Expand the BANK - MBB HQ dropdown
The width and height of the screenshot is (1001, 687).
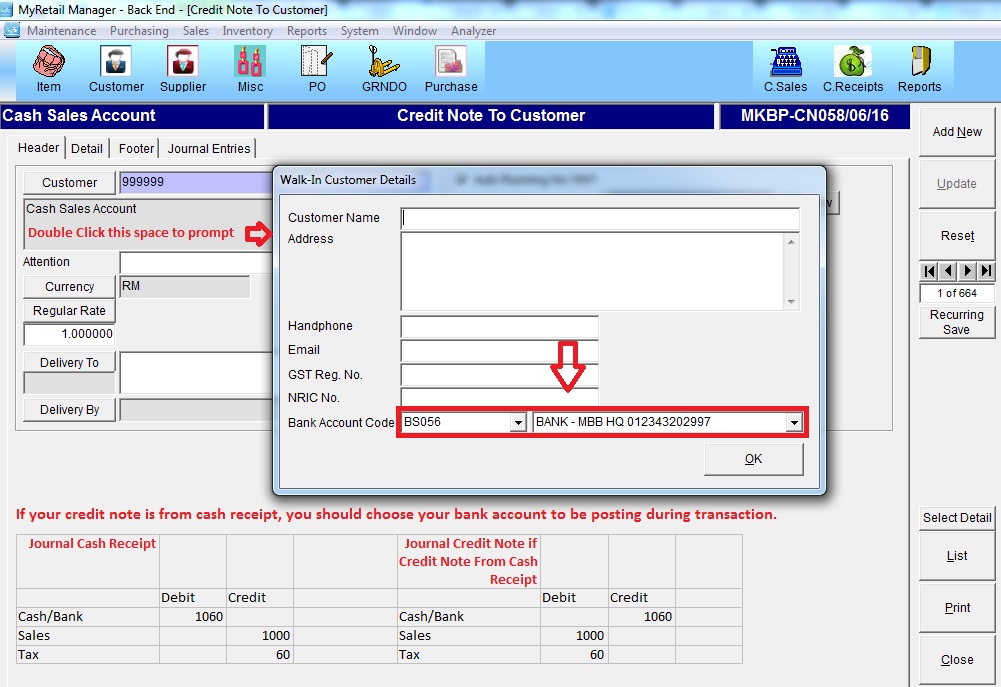click(x=794, y=423)
